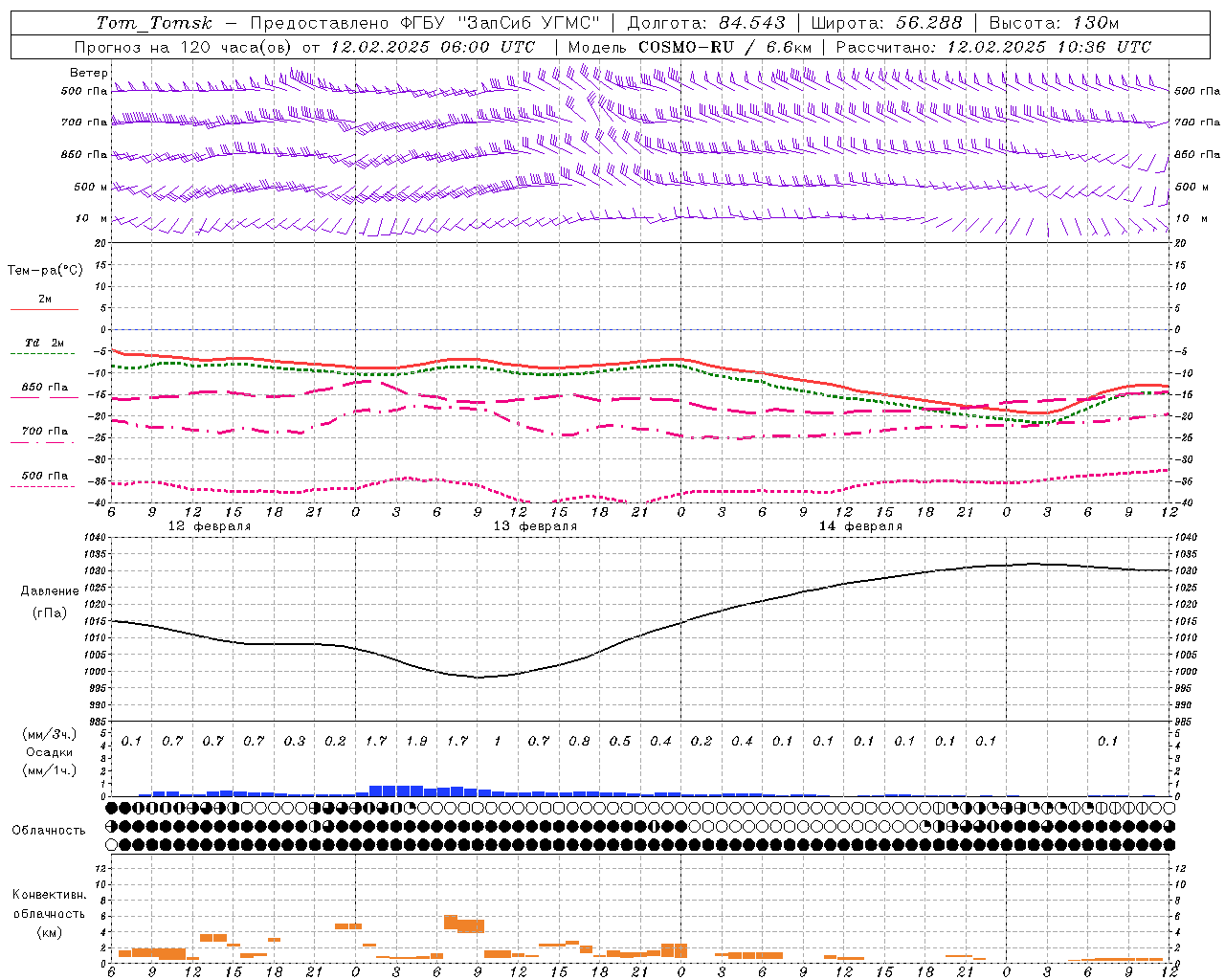Click the 'Ветер' wind panel label
Screen dimensions: 1225x980
(x=89, y=73)
